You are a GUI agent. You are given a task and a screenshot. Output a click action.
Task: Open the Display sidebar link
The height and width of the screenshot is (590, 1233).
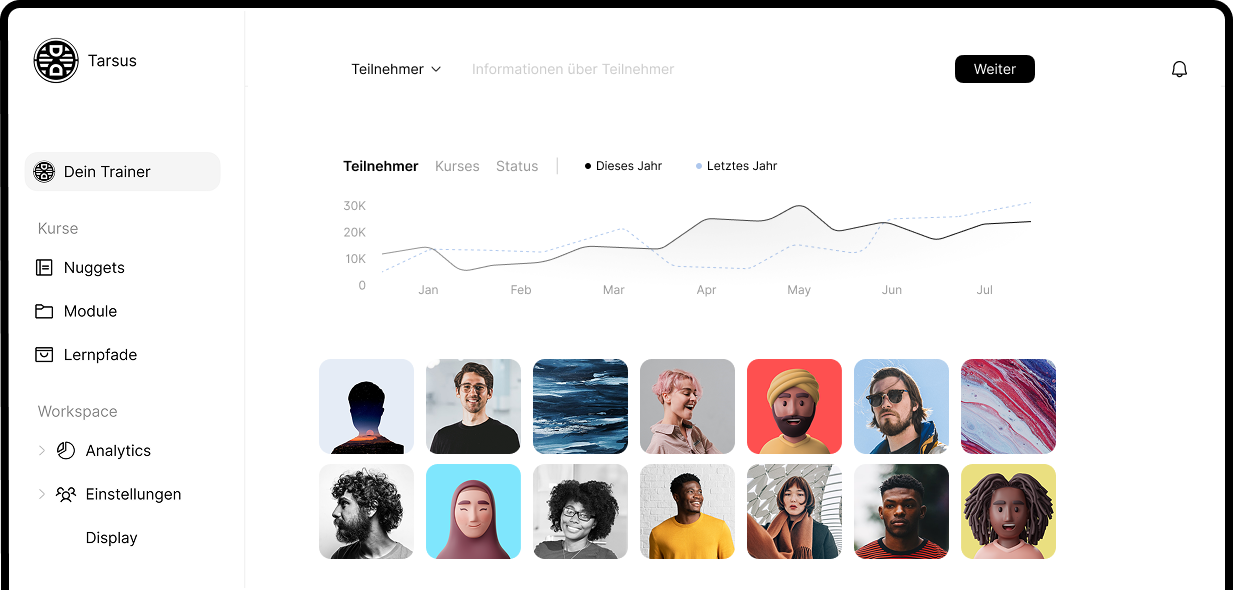click(x=111, y=538)
